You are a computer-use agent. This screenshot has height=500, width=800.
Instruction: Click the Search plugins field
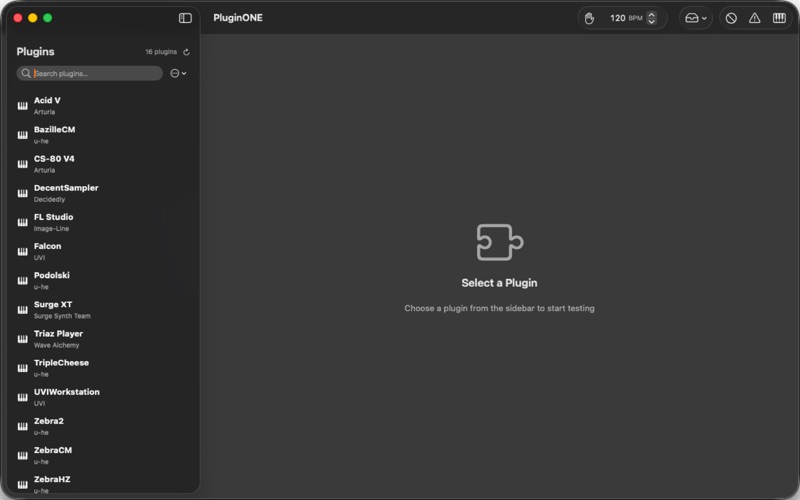coord(90,73)
